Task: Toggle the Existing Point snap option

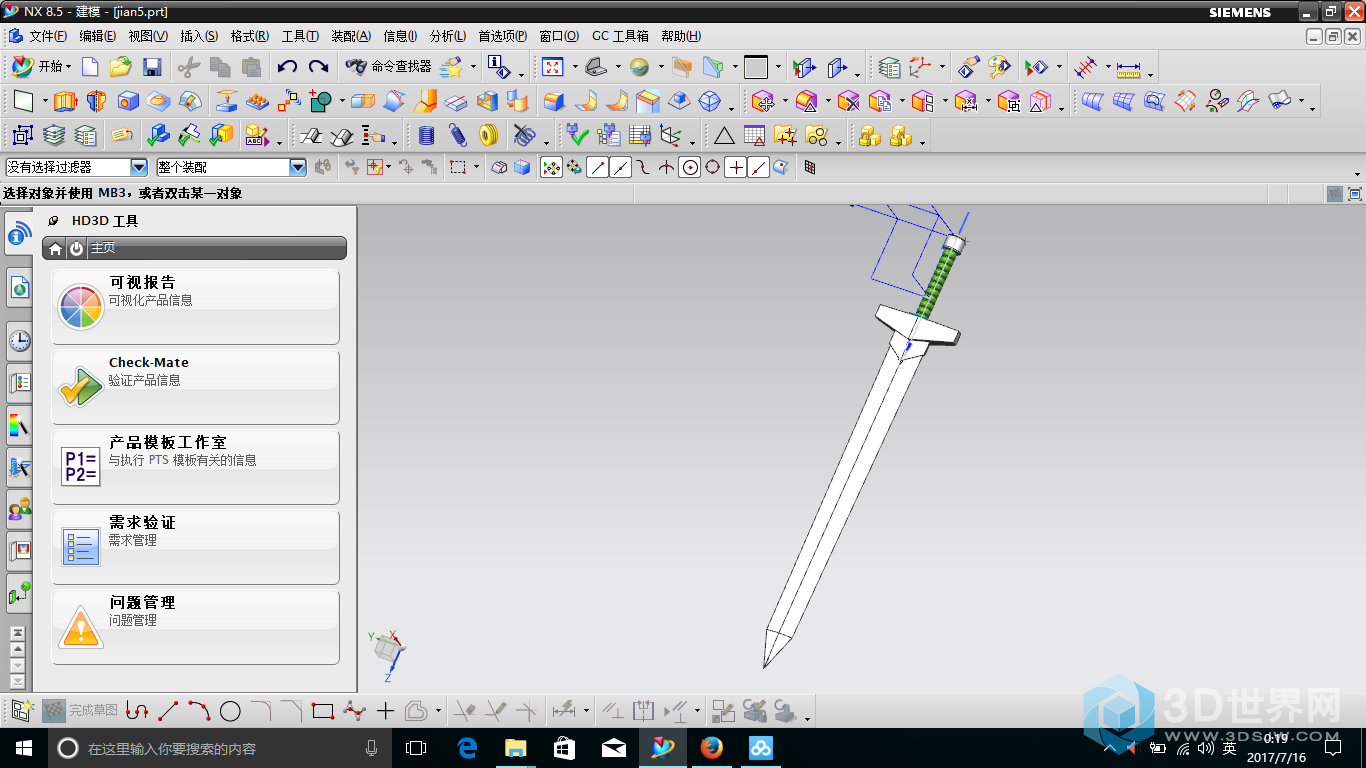Action: tap(736, 167)
